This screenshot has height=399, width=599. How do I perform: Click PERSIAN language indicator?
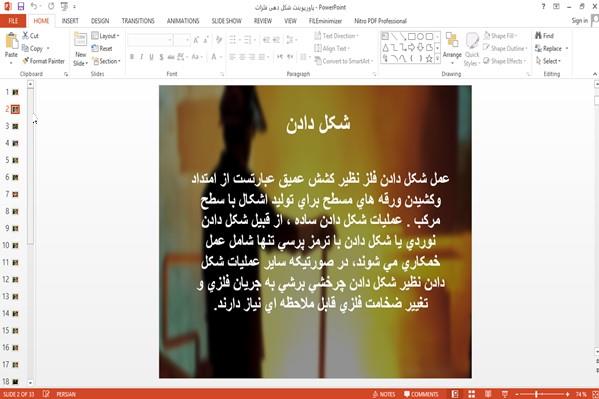click(x=66, y=394)
